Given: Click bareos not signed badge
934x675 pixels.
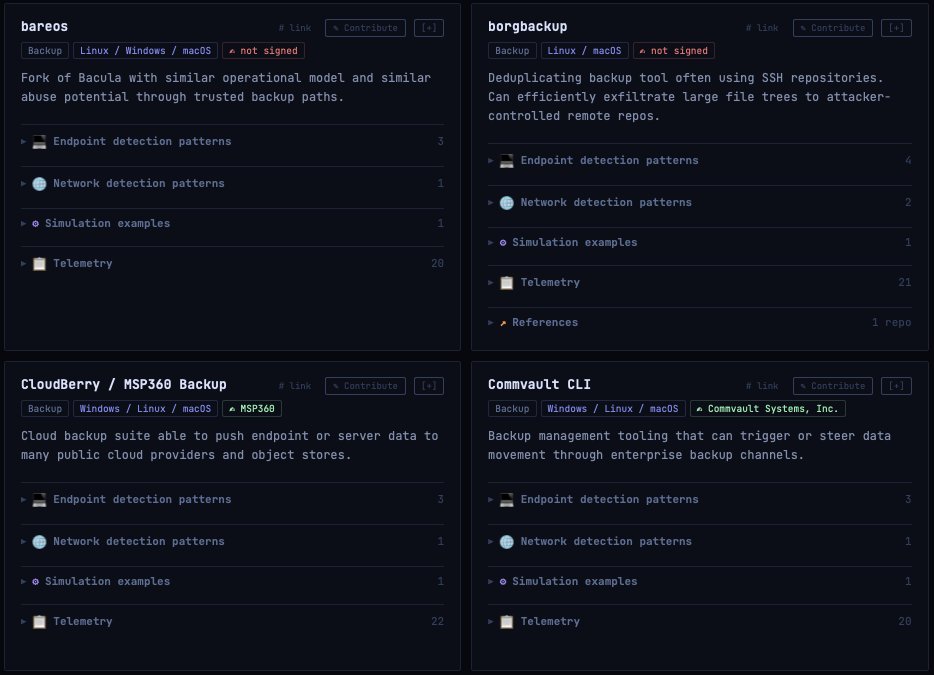Looking at the screenshot, I should (263, 51).
